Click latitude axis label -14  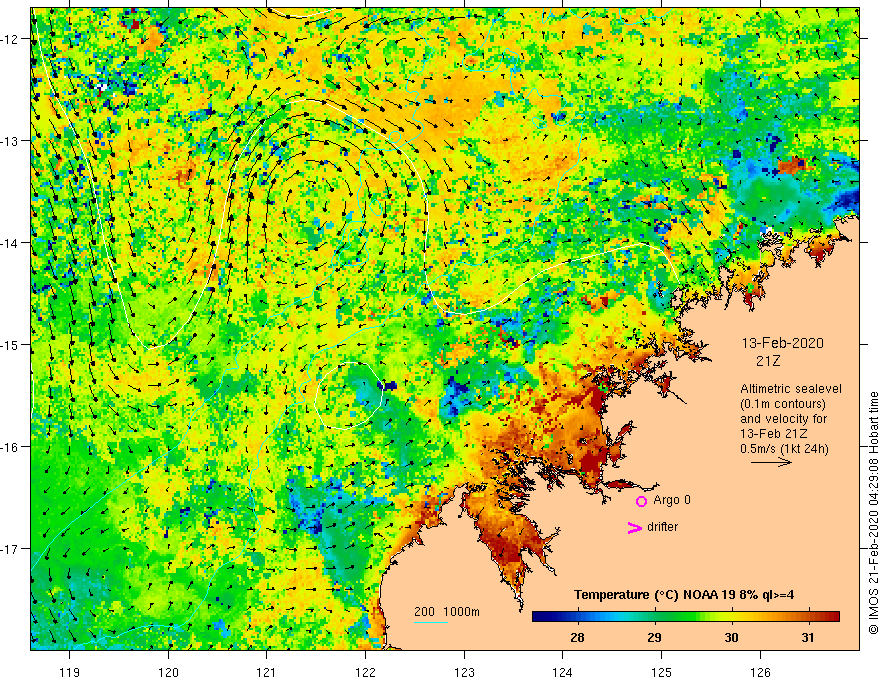(x=10, y=243)
